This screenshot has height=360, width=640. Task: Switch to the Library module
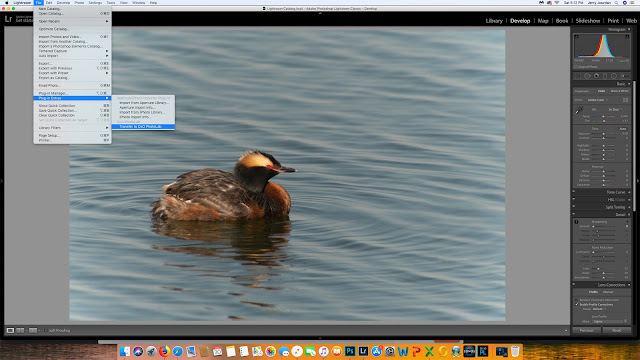coord(494,21)
